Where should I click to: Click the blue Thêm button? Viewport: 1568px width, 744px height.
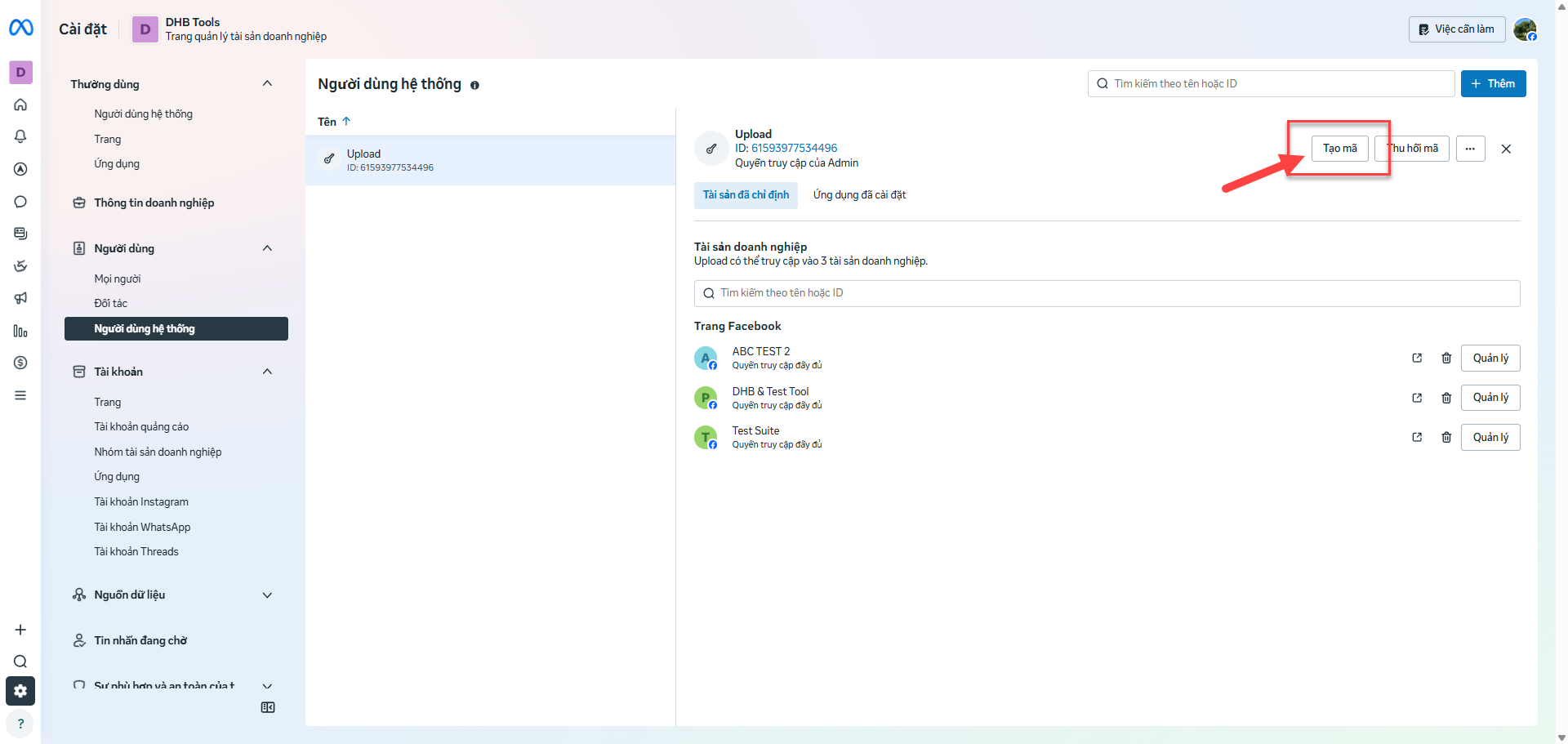[1493, 83]
